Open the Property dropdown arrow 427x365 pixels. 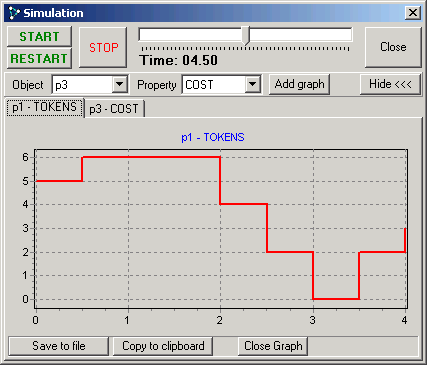[x=253, y=84]
